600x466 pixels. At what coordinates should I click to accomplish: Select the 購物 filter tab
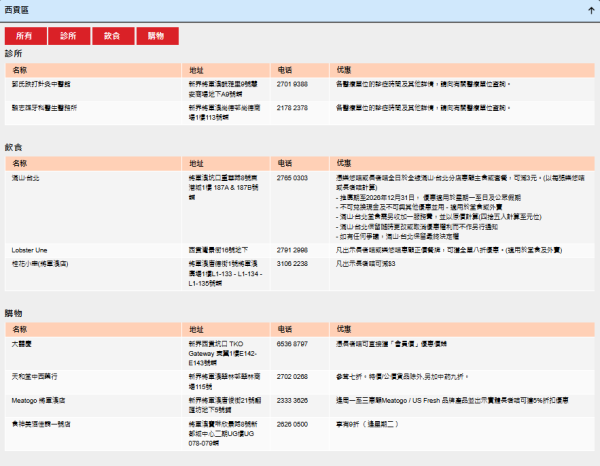(157, 36)
